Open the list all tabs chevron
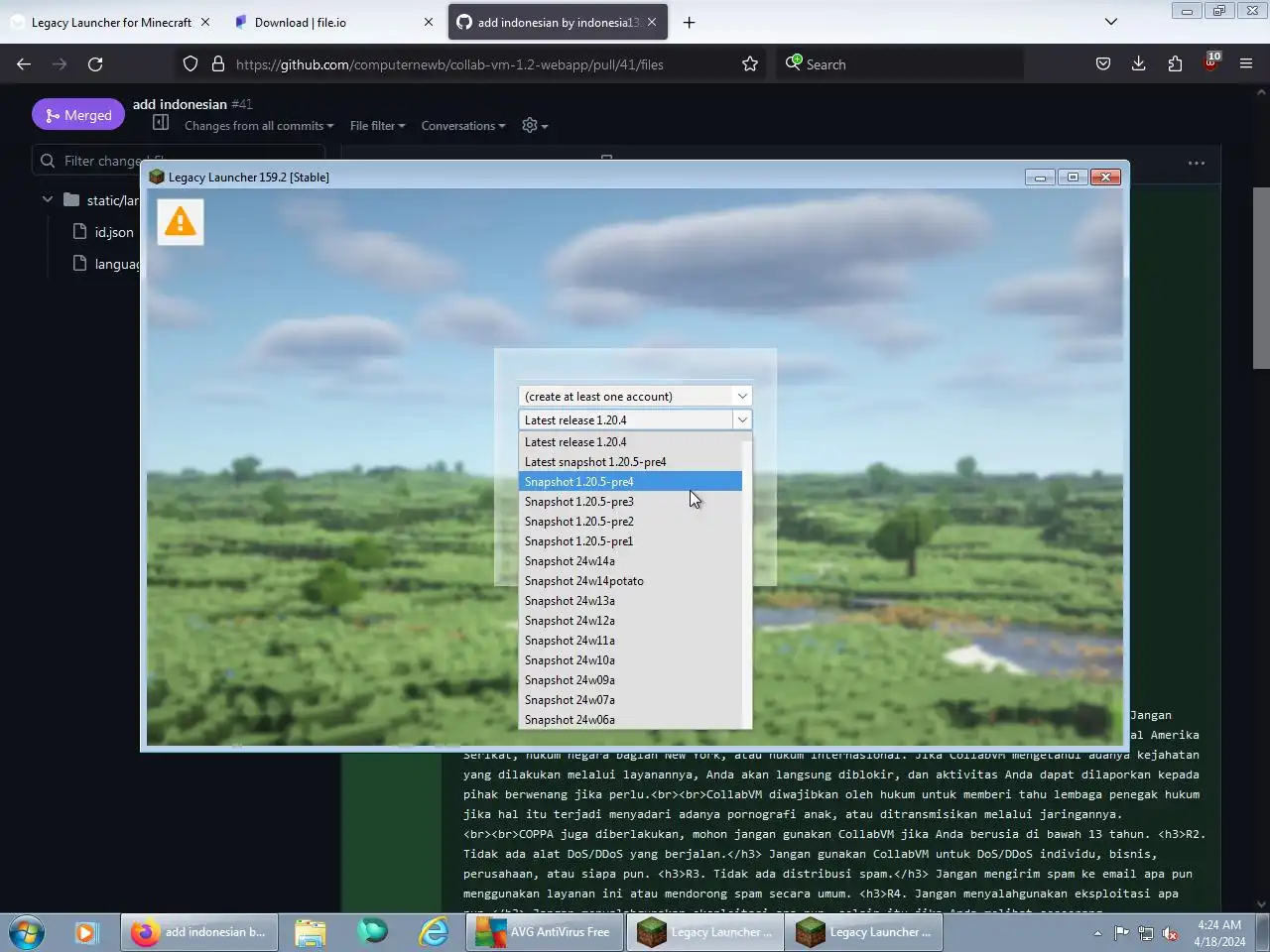The width and height of the screenshot is (1270, 952). 1111,22
